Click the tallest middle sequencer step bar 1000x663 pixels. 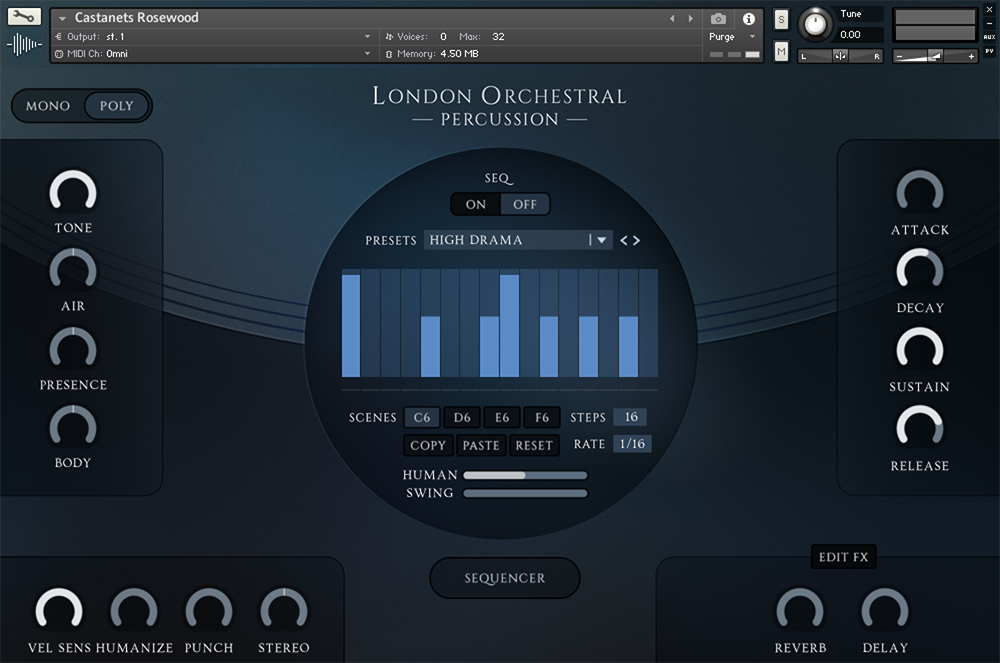[509, 326]
